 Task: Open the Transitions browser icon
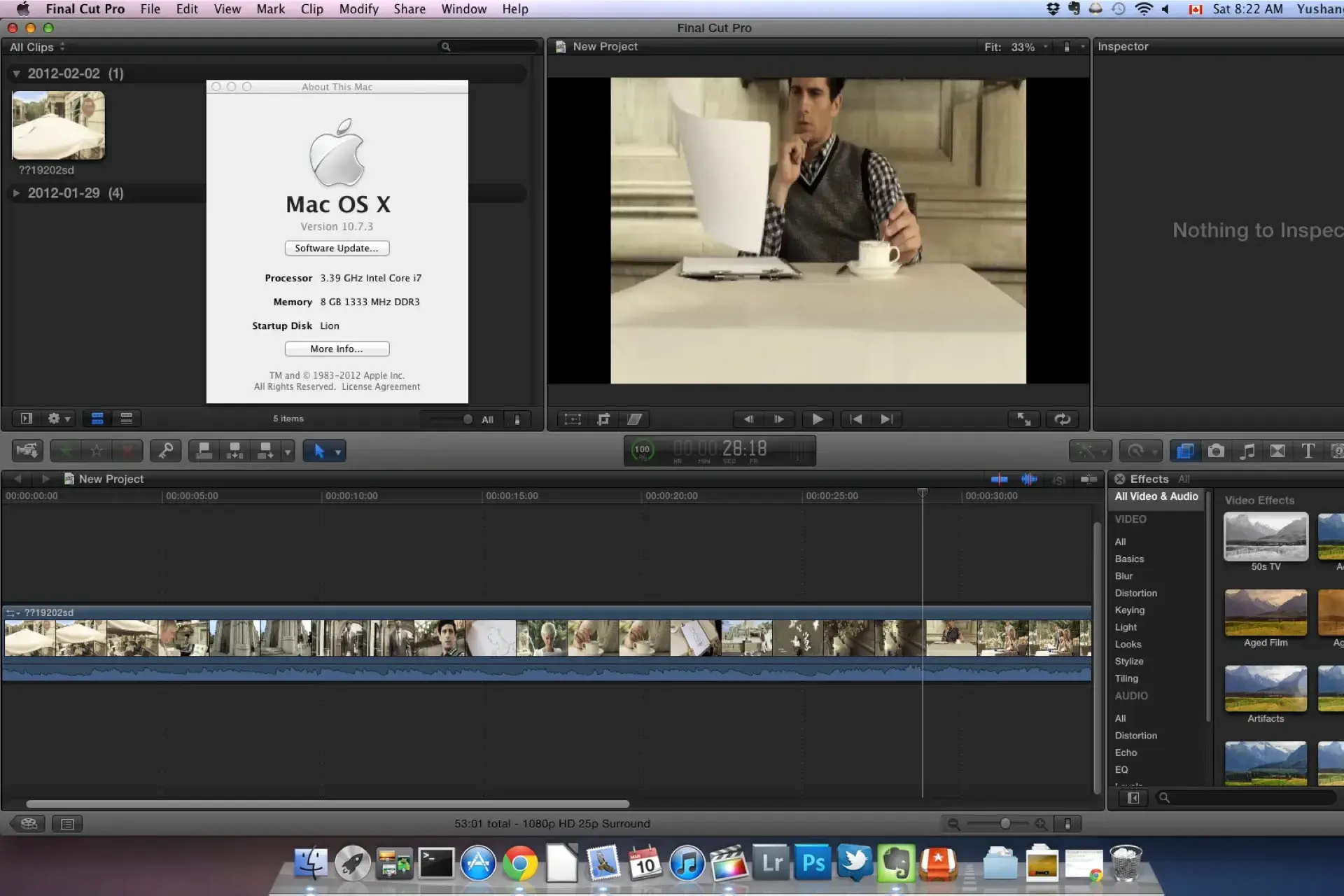pos(1277,451)
